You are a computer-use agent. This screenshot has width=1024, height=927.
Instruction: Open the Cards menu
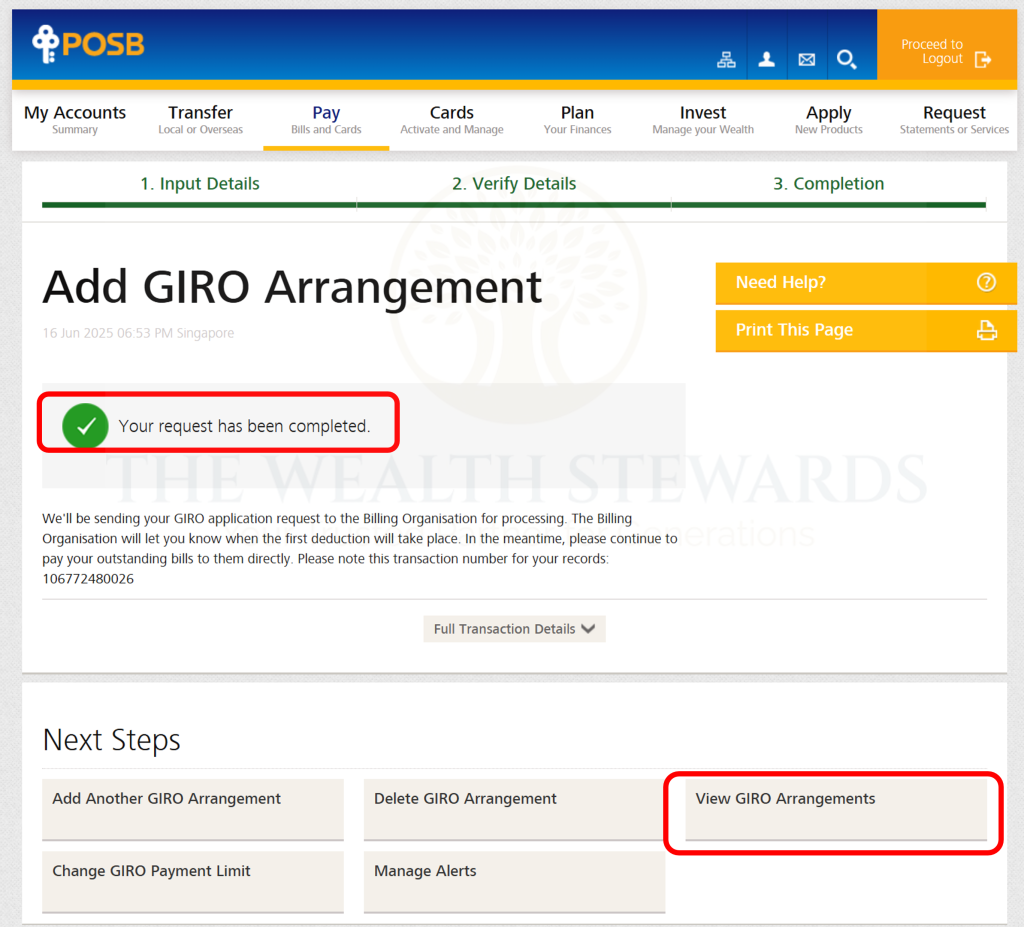click(x=451, y=120)
